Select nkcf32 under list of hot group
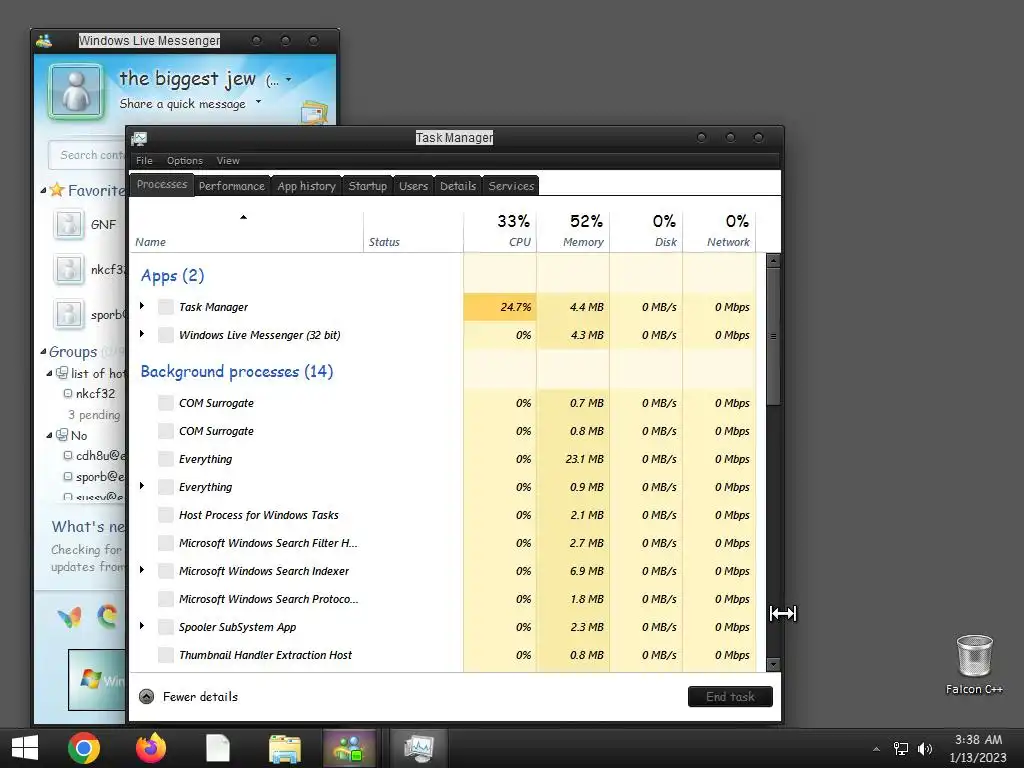 coord(95,394)
